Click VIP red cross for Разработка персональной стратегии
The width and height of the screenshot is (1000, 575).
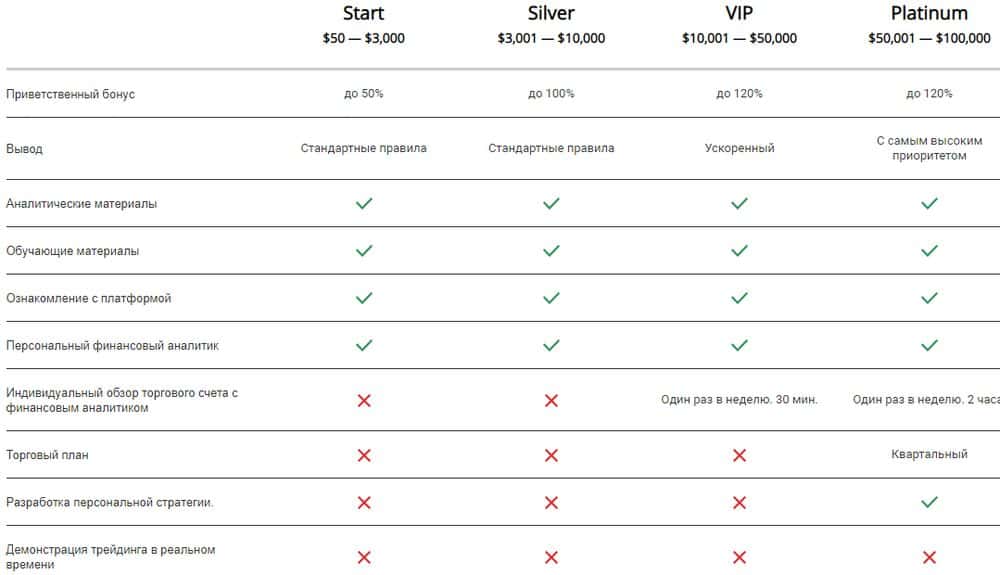739,502
